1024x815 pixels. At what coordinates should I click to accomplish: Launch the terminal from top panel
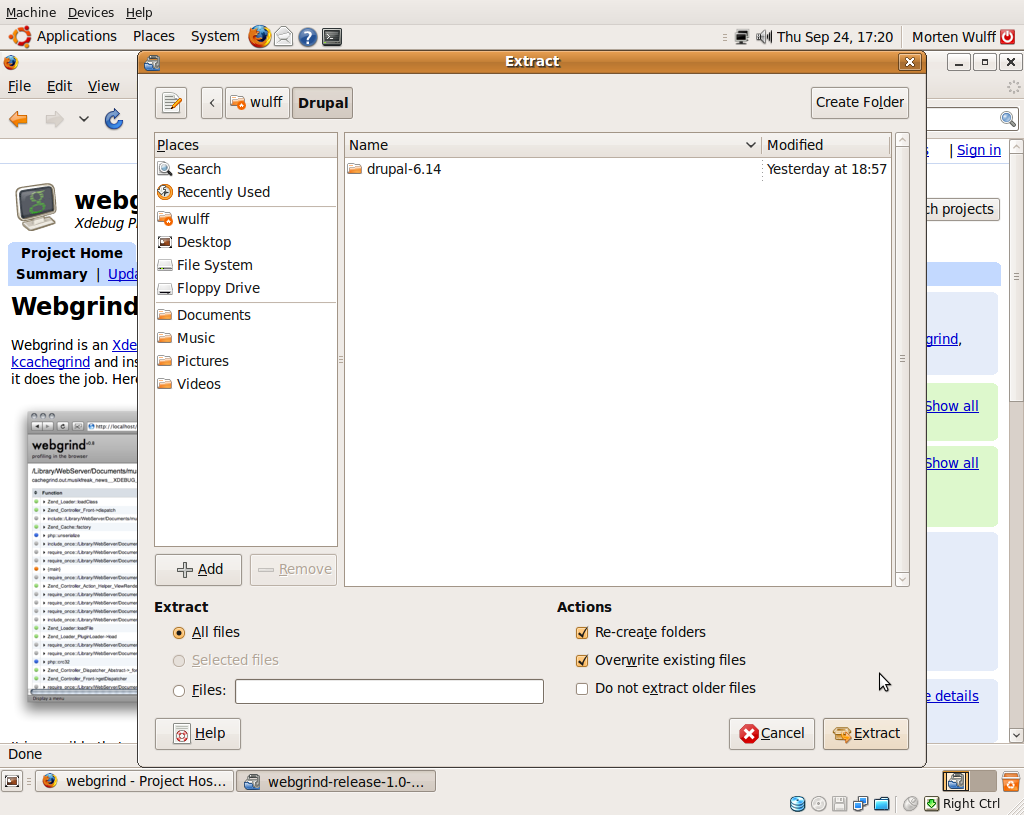pyautogui.click(x=332, y=37)
